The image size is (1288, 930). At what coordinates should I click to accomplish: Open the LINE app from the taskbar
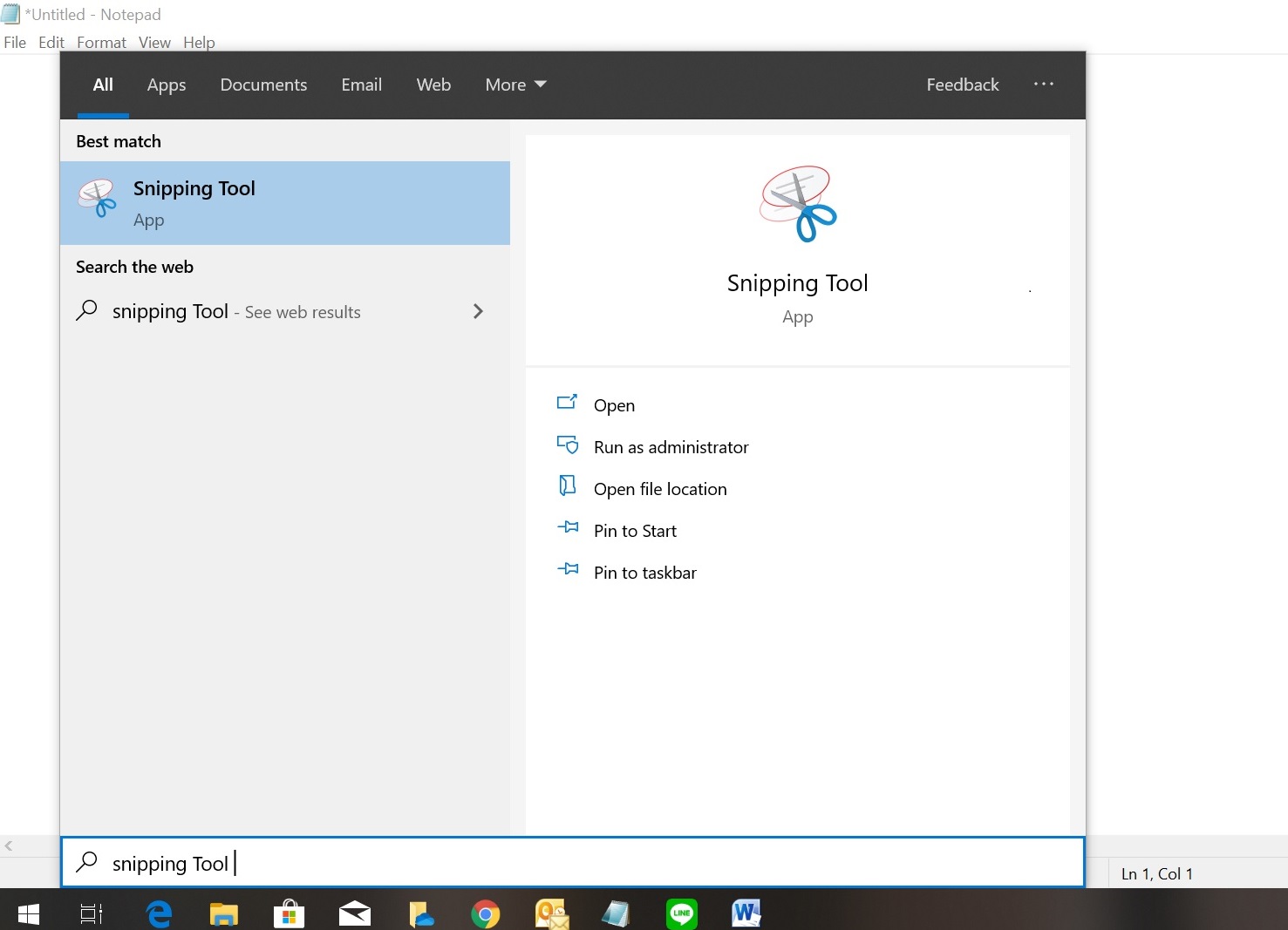(x=682, y=913)
